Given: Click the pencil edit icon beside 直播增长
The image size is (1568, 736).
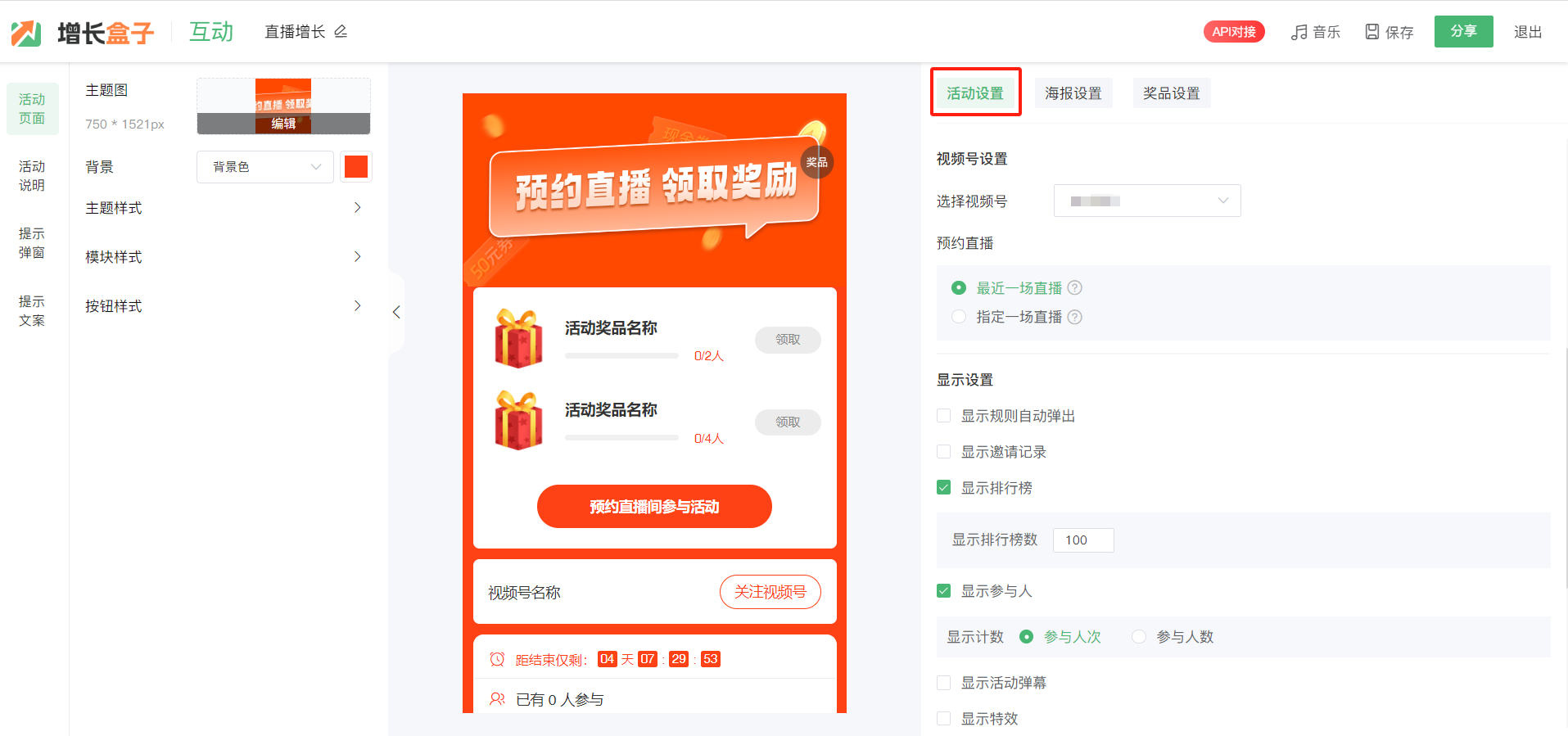Looking at the screenshot, I should 341,32.
